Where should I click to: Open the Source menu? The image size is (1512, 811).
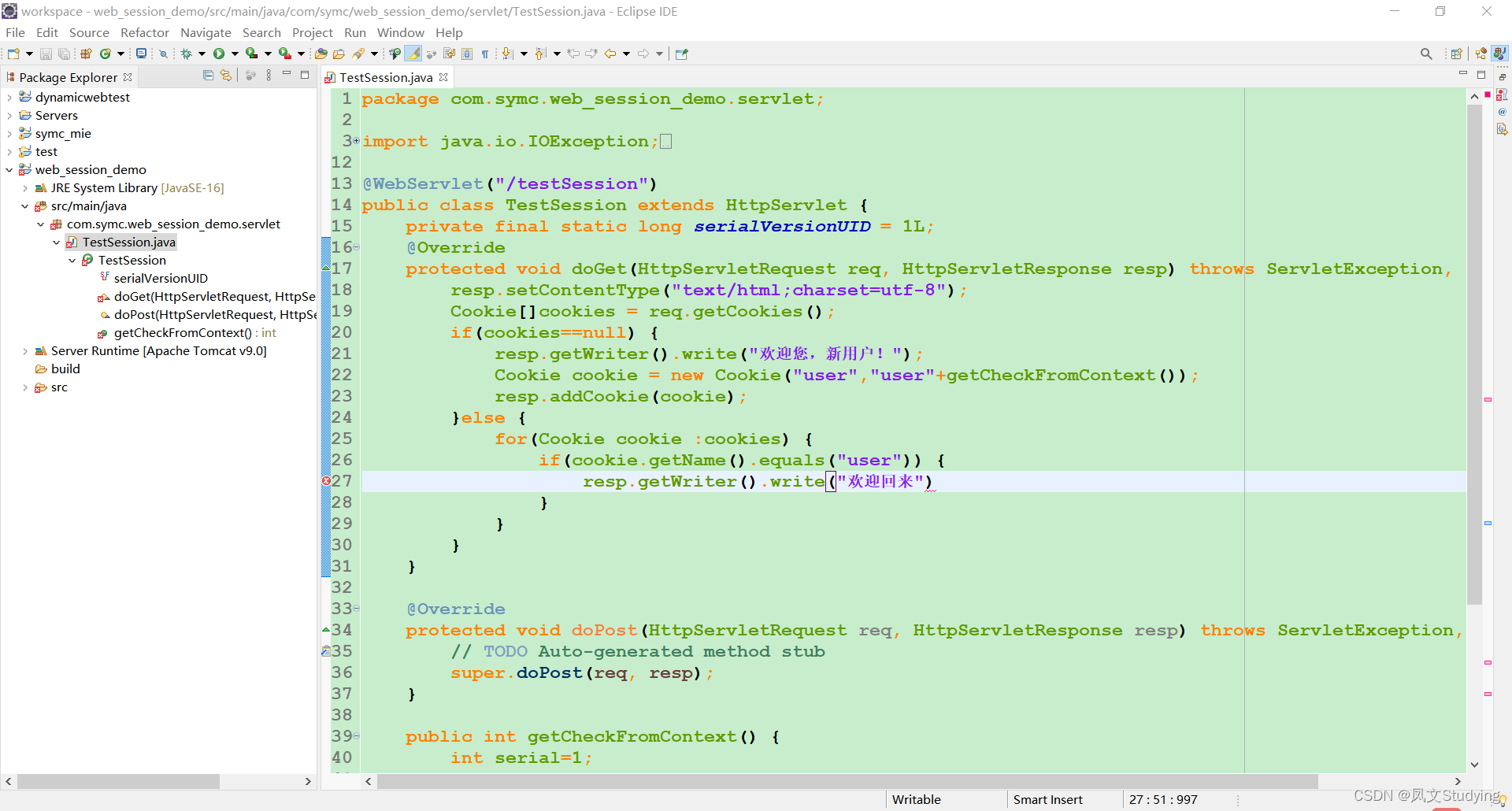coord(89,32)
